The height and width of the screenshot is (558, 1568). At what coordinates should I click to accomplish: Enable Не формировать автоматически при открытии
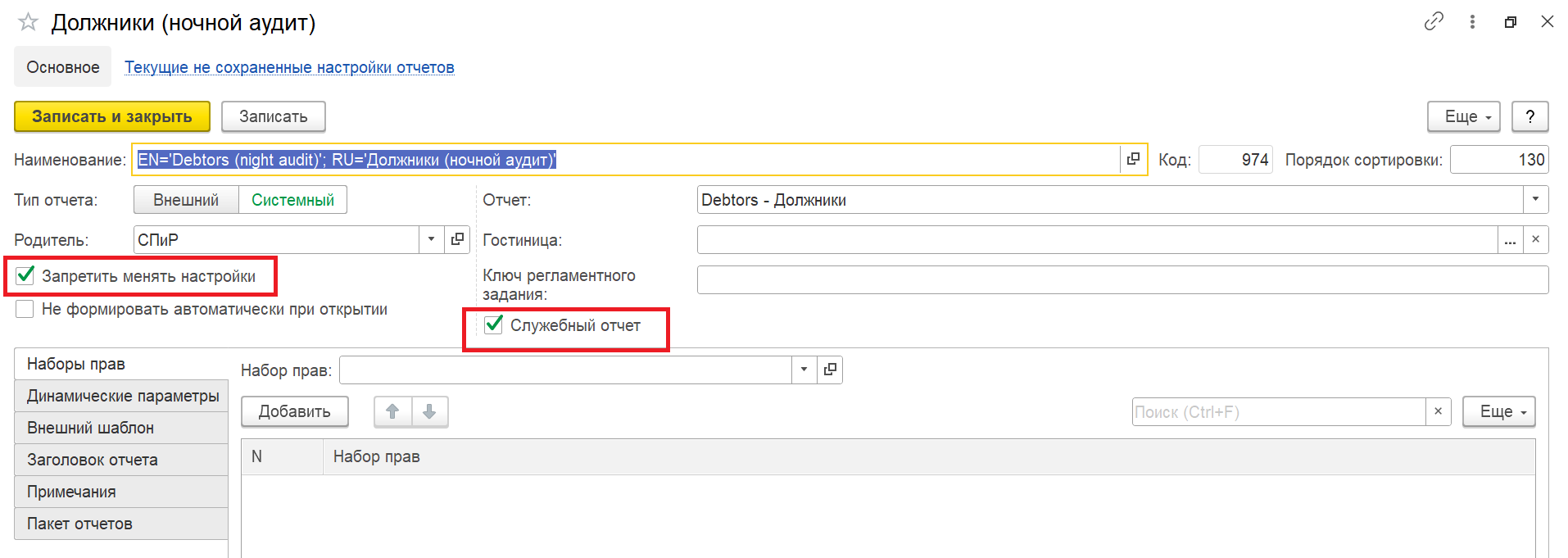pos(25,309)
